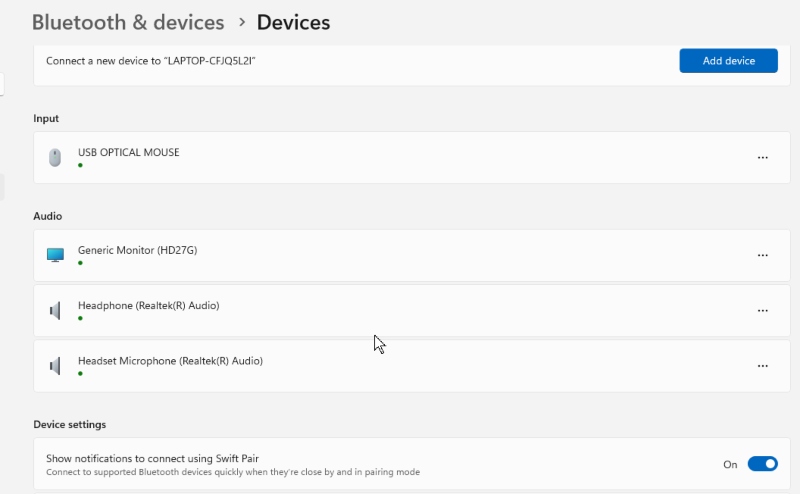Open more options for USB OPTICAL MOUSE
Viewport: 800px width, 494px height.
[x=762, y=158]
